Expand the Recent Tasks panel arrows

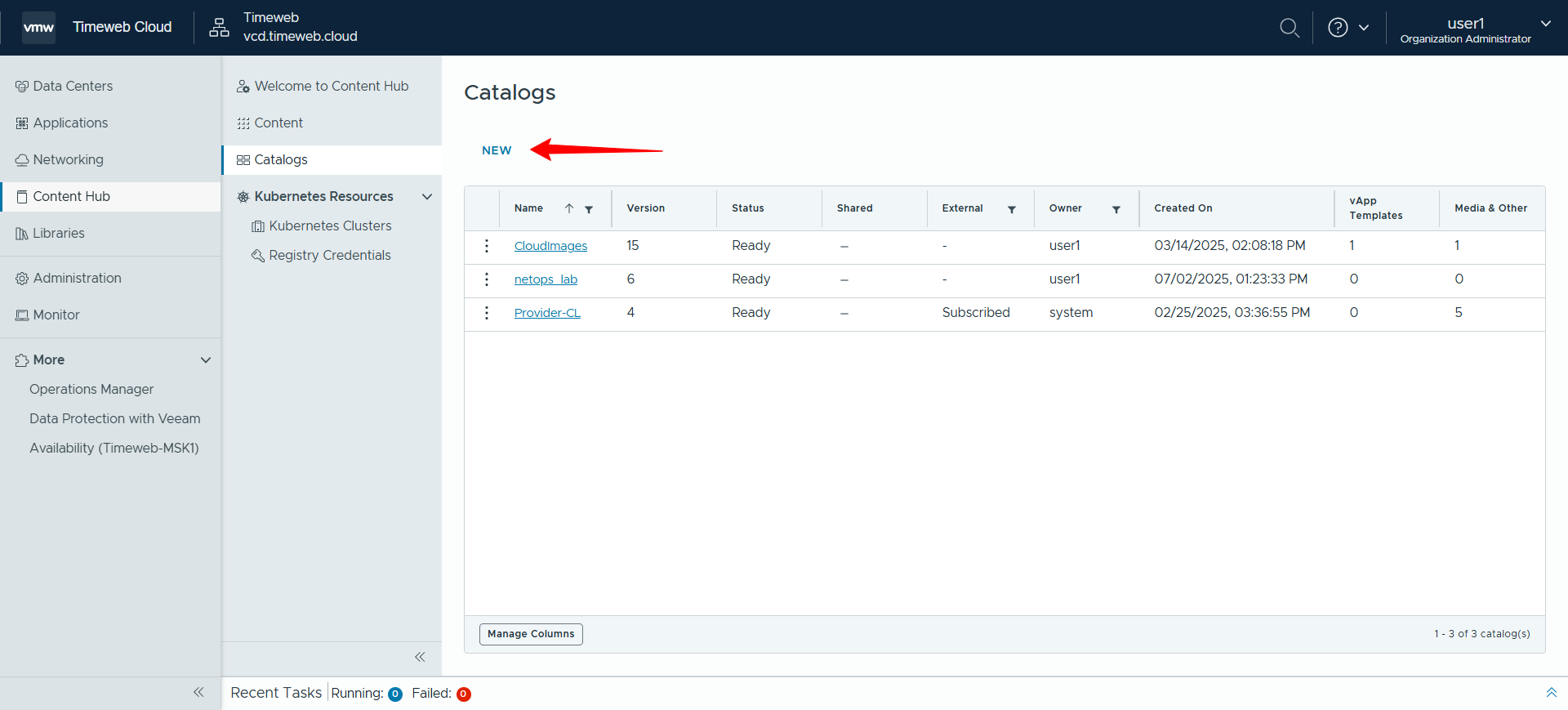(x=1551, y=693)
